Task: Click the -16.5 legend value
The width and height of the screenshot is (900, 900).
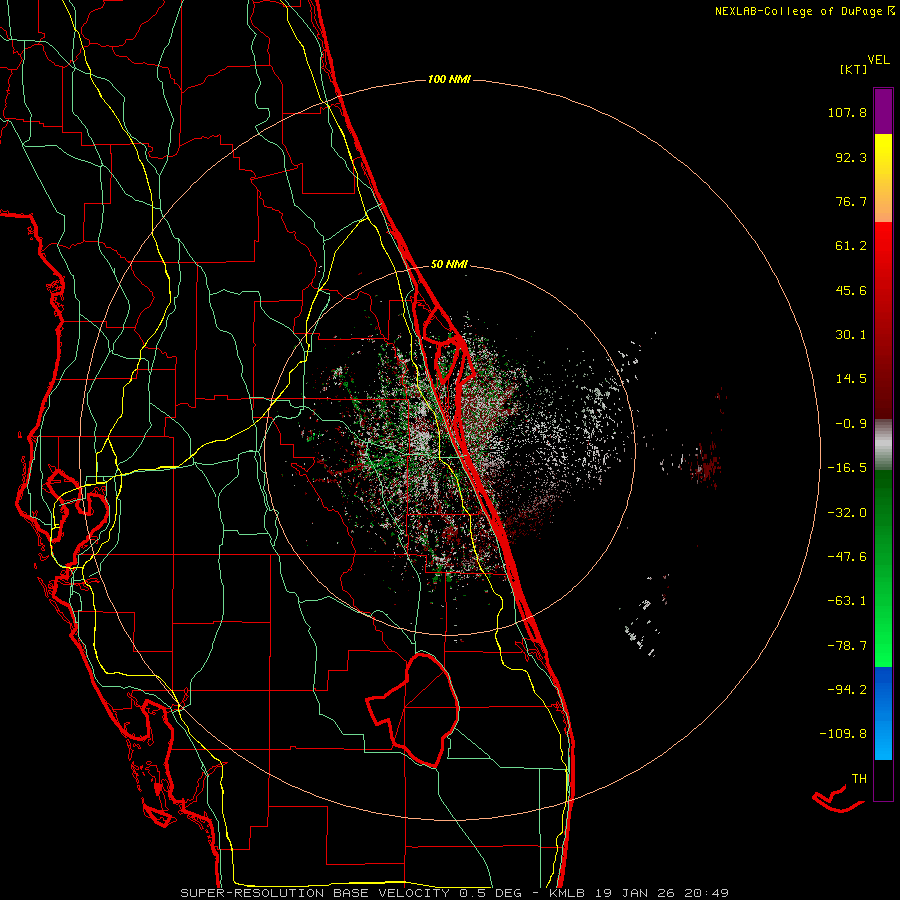Action: coord(847,468)
